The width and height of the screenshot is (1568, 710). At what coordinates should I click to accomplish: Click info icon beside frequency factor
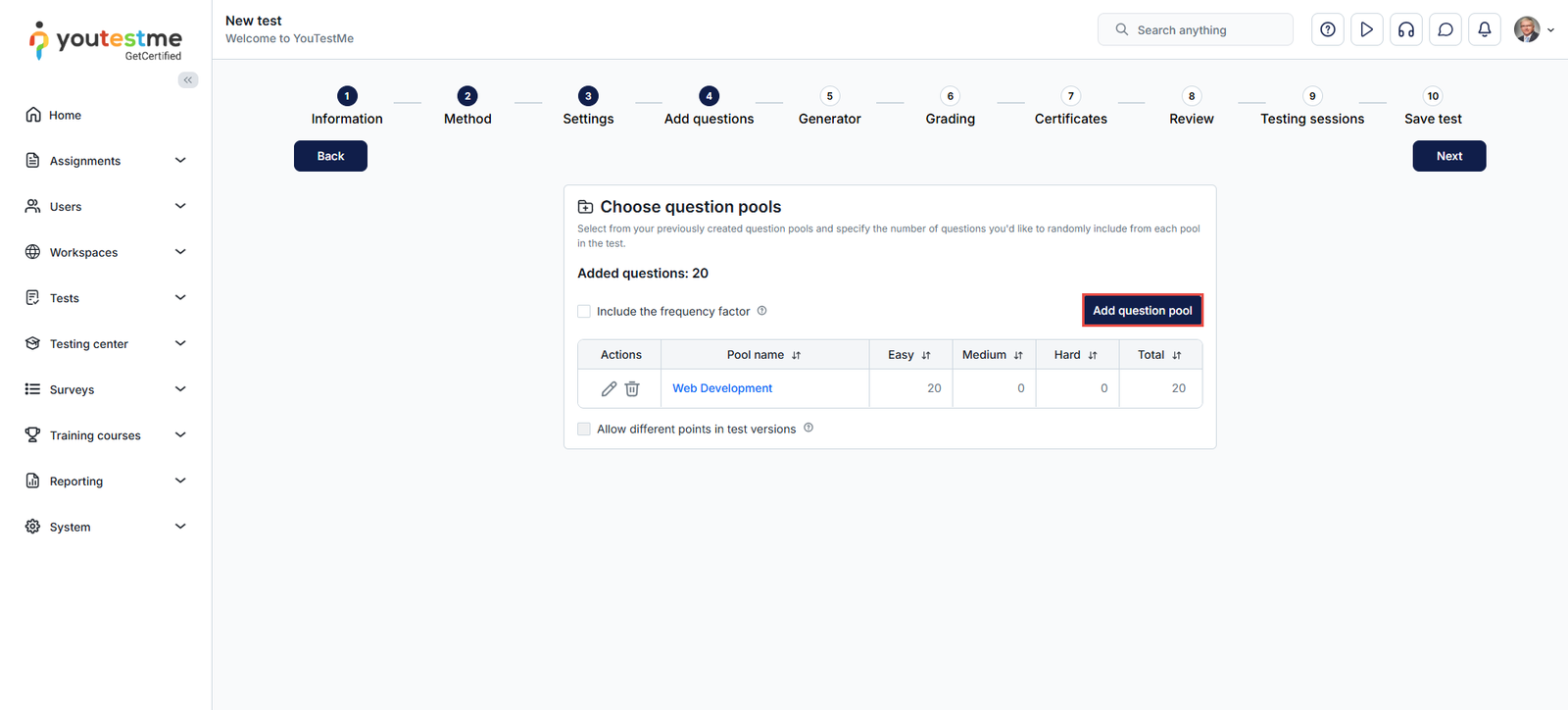tap(761, 311)
